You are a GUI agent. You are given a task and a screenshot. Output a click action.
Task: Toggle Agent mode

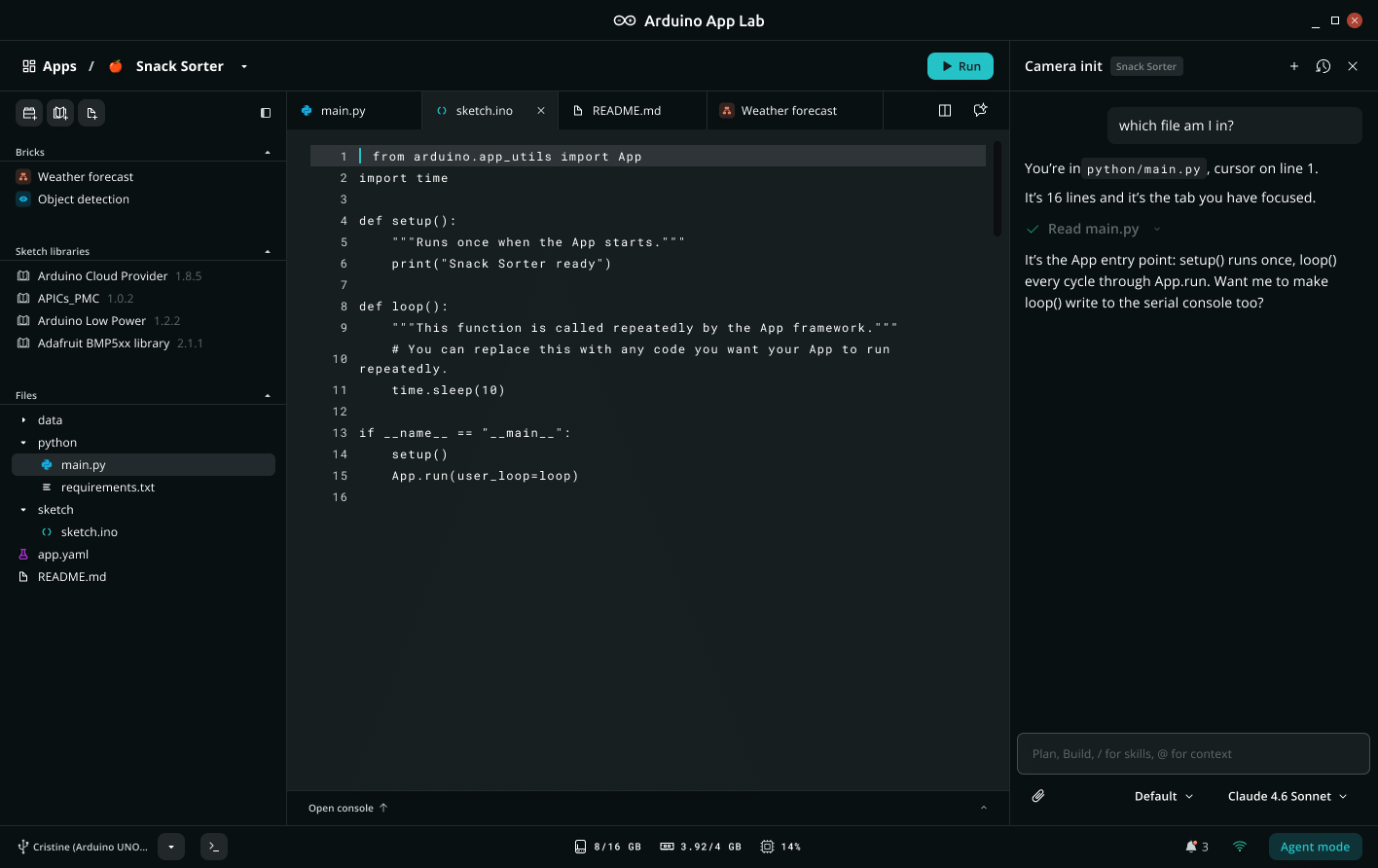click(1315, 847)
